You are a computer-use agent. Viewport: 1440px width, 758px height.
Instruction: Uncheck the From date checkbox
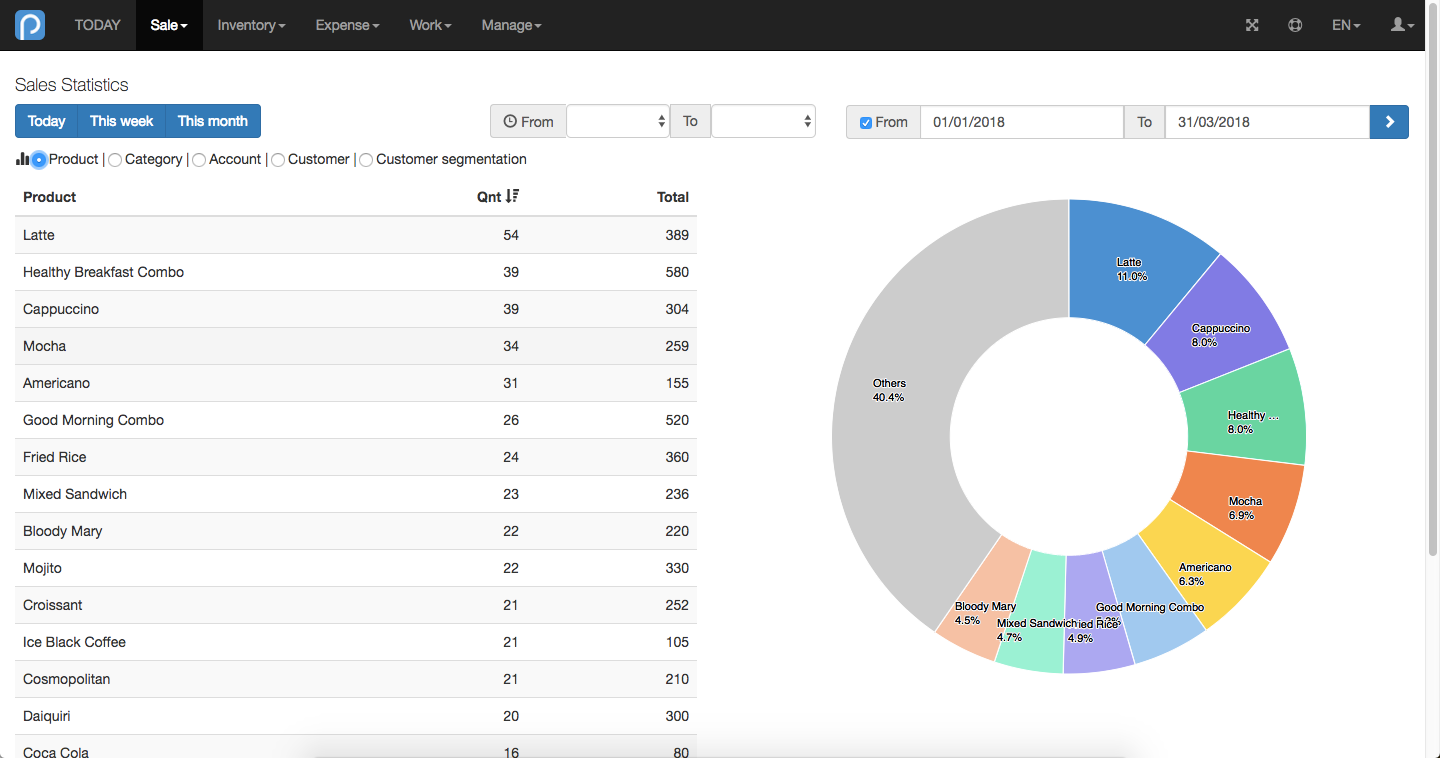[866, 123]
